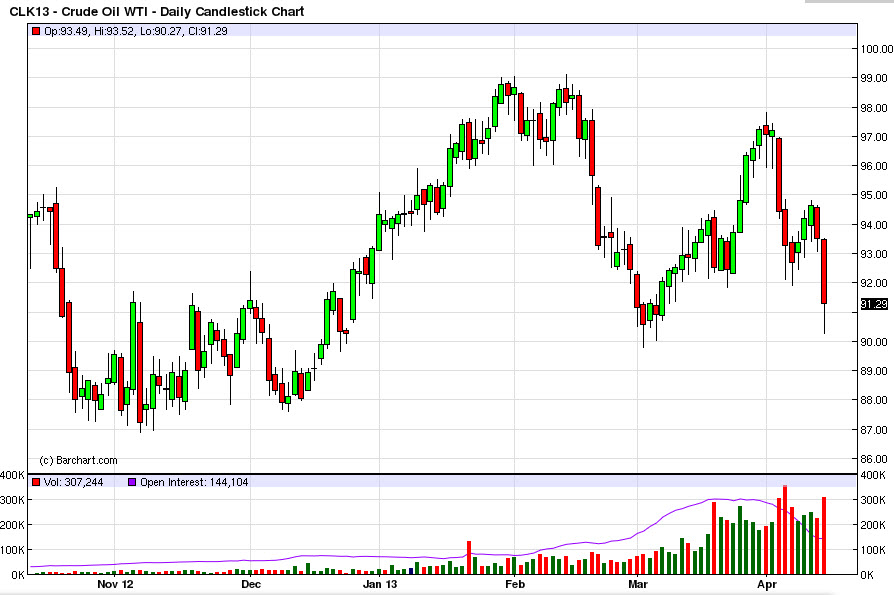Click the Open Interest: 144,104 label
The image size is (894, 595).
(194, 482)
